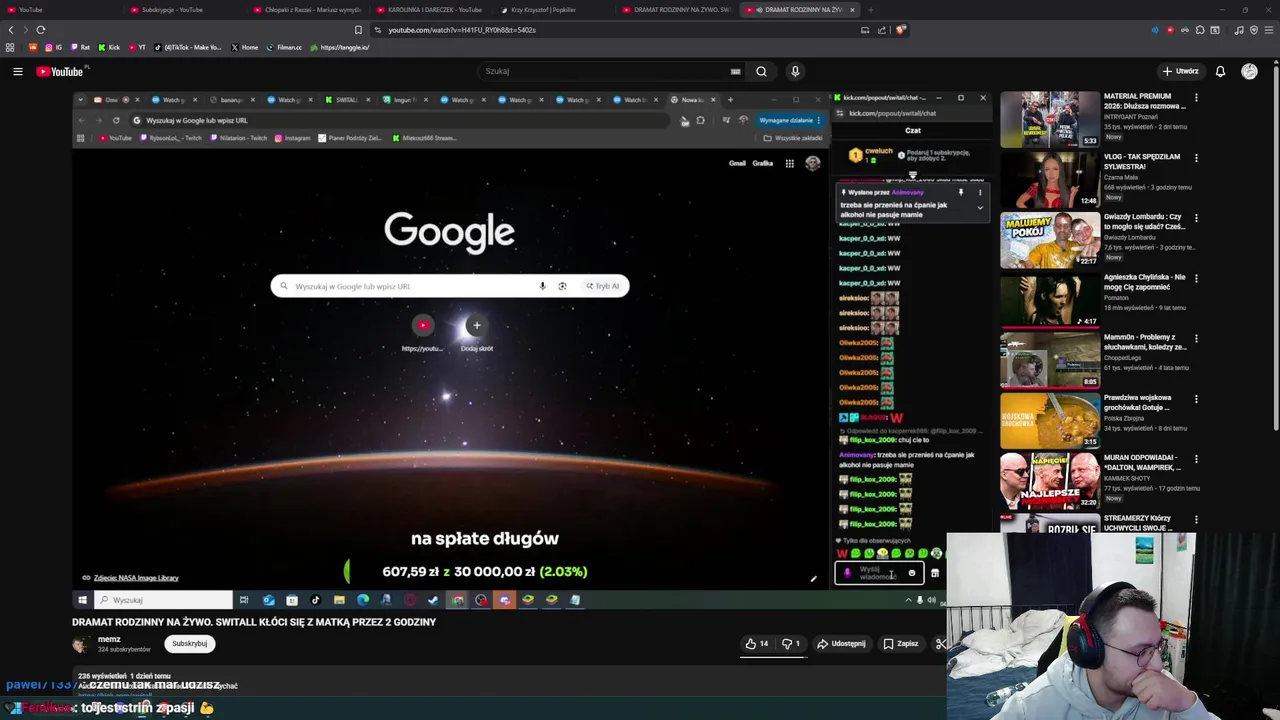Open options menu for wojskowa grochówka video
The width and height of the screenshot is (1280, 720).
pos(1196,398)
